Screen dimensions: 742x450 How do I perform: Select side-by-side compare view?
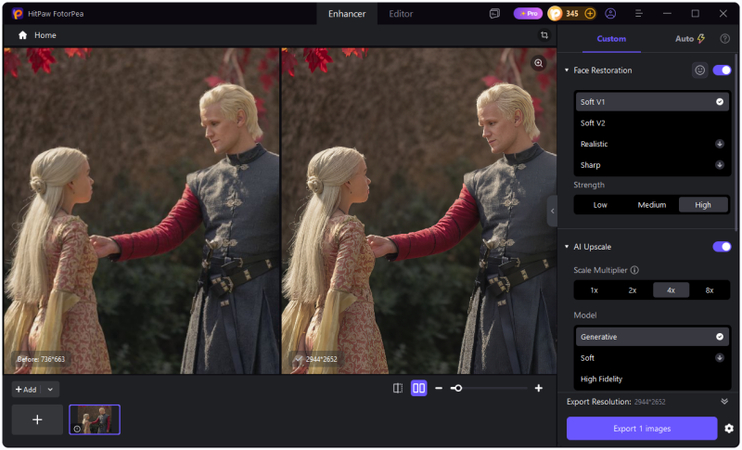pos(419,388)
